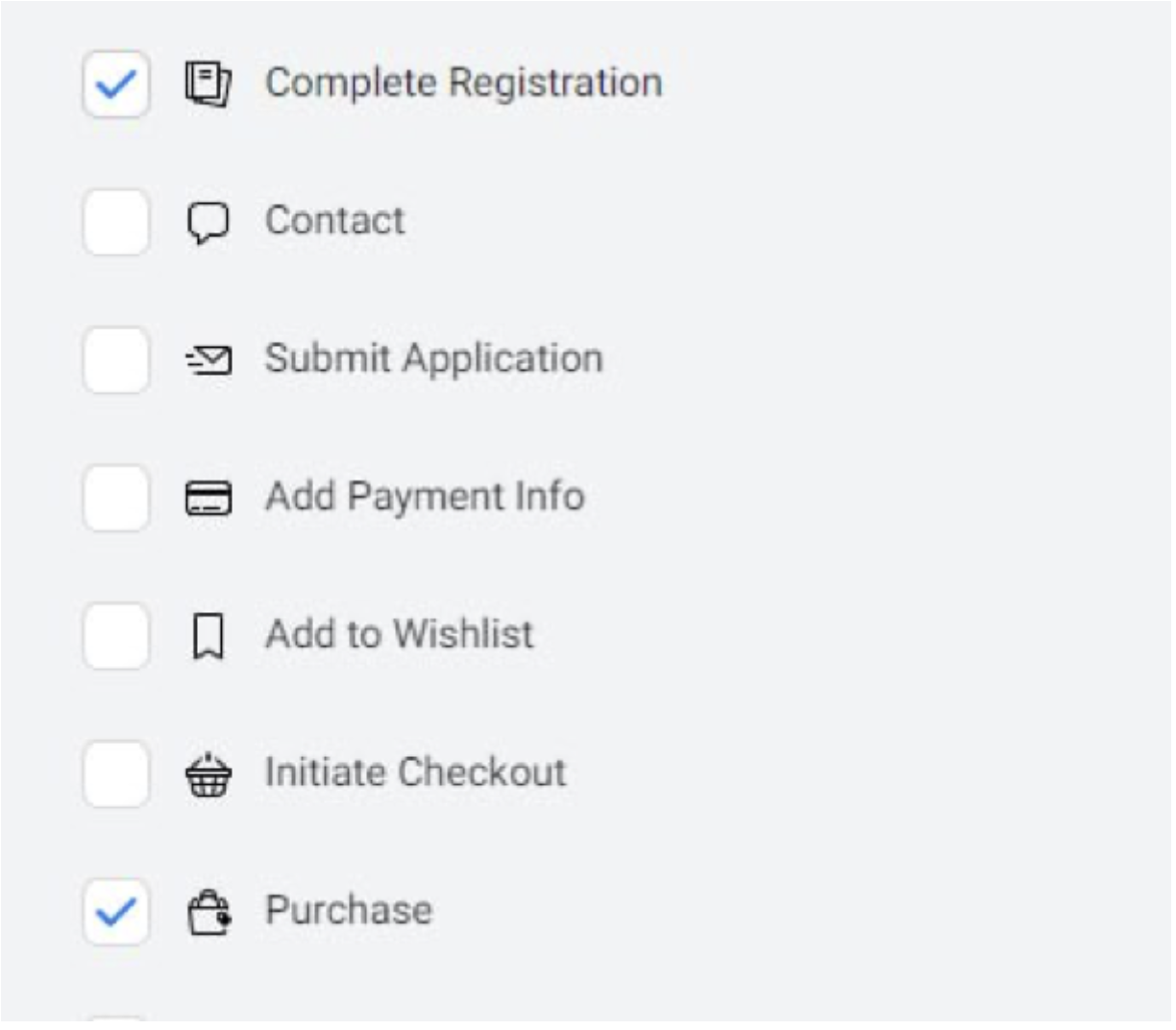Click the Initiate Checkout basket icon
This screenshot has height=1030, width=1176.
(x=208, y=774)
